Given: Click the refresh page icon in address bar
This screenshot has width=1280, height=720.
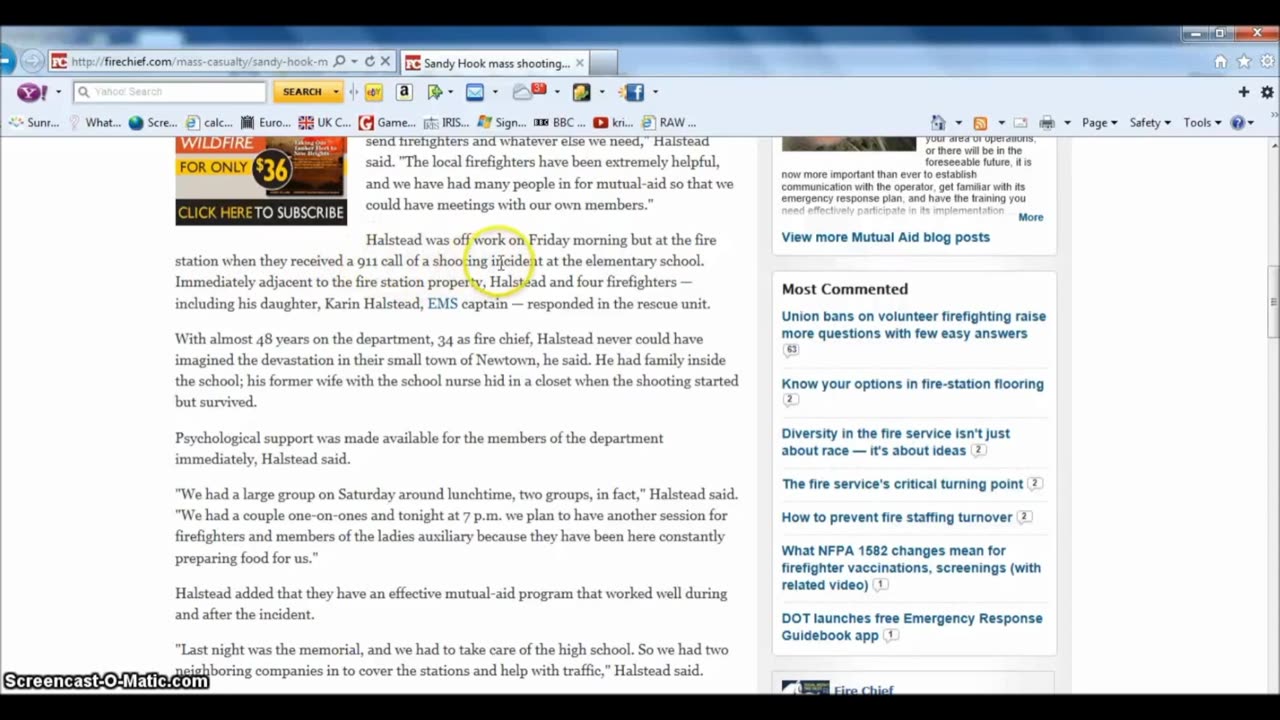Looking at the screenshot, I should click(x=369, y=62).
